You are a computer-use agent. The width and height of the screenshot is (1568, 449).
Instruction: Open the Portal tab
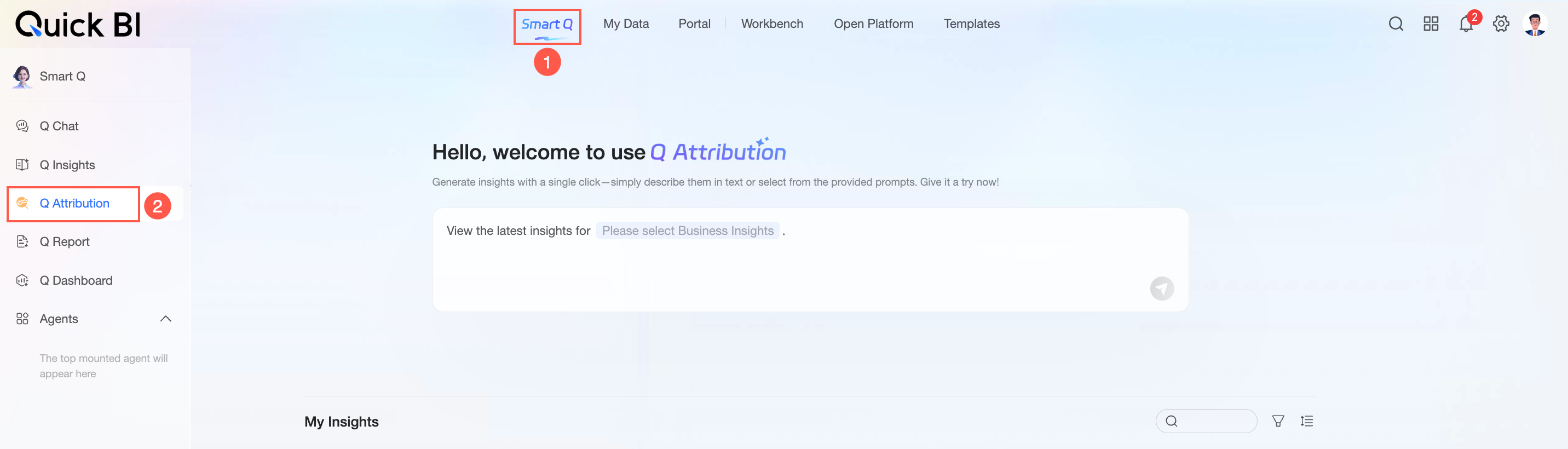pyautogui.click(x=694, y=24)
